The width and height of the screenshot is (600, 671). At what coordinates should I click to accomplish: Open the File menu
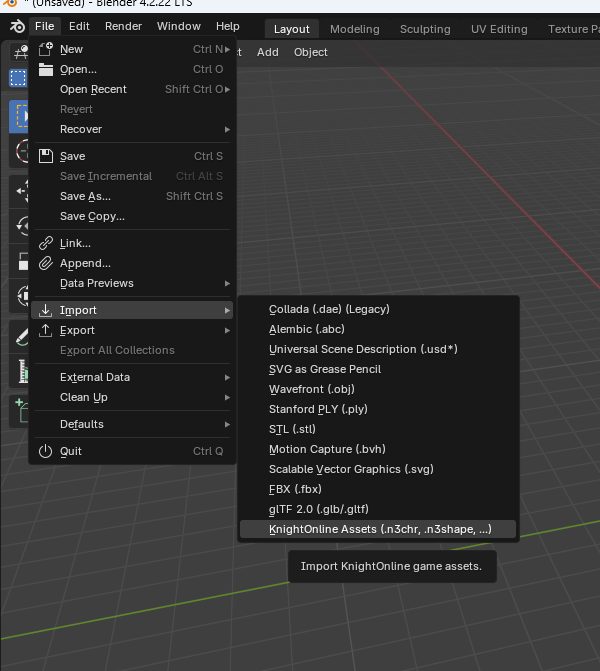(x=45, y=27)
